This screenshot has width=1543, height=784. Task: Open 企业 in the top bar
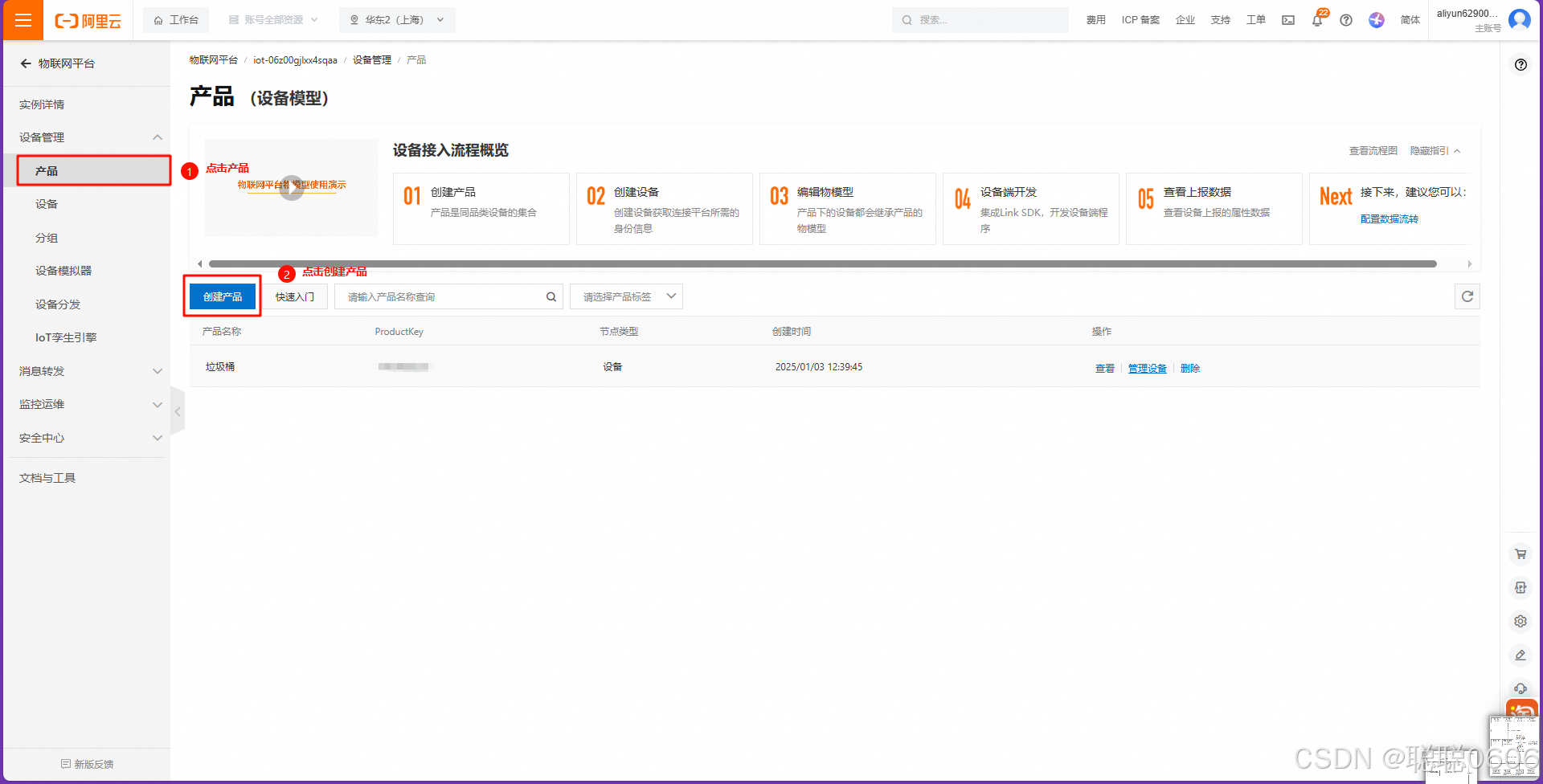pyautogui.click(x=1185, y=20)
